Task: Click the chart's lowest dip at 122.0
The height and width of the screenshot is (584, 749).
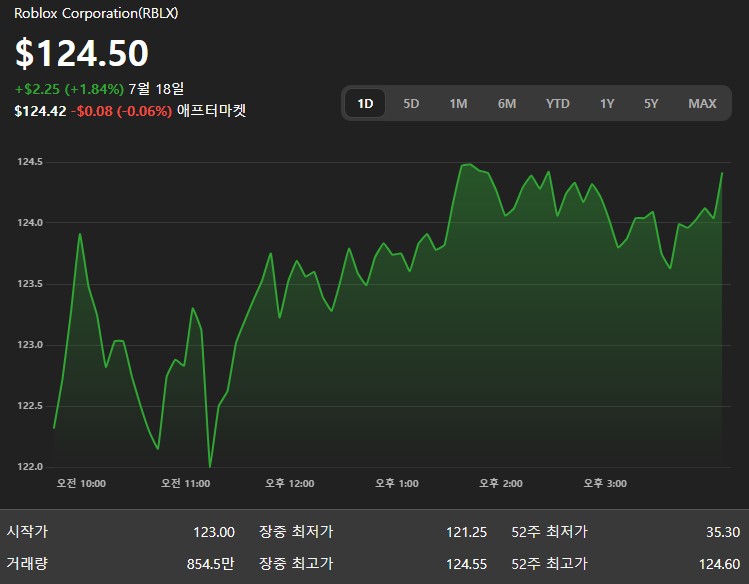Action: point(210,466)
